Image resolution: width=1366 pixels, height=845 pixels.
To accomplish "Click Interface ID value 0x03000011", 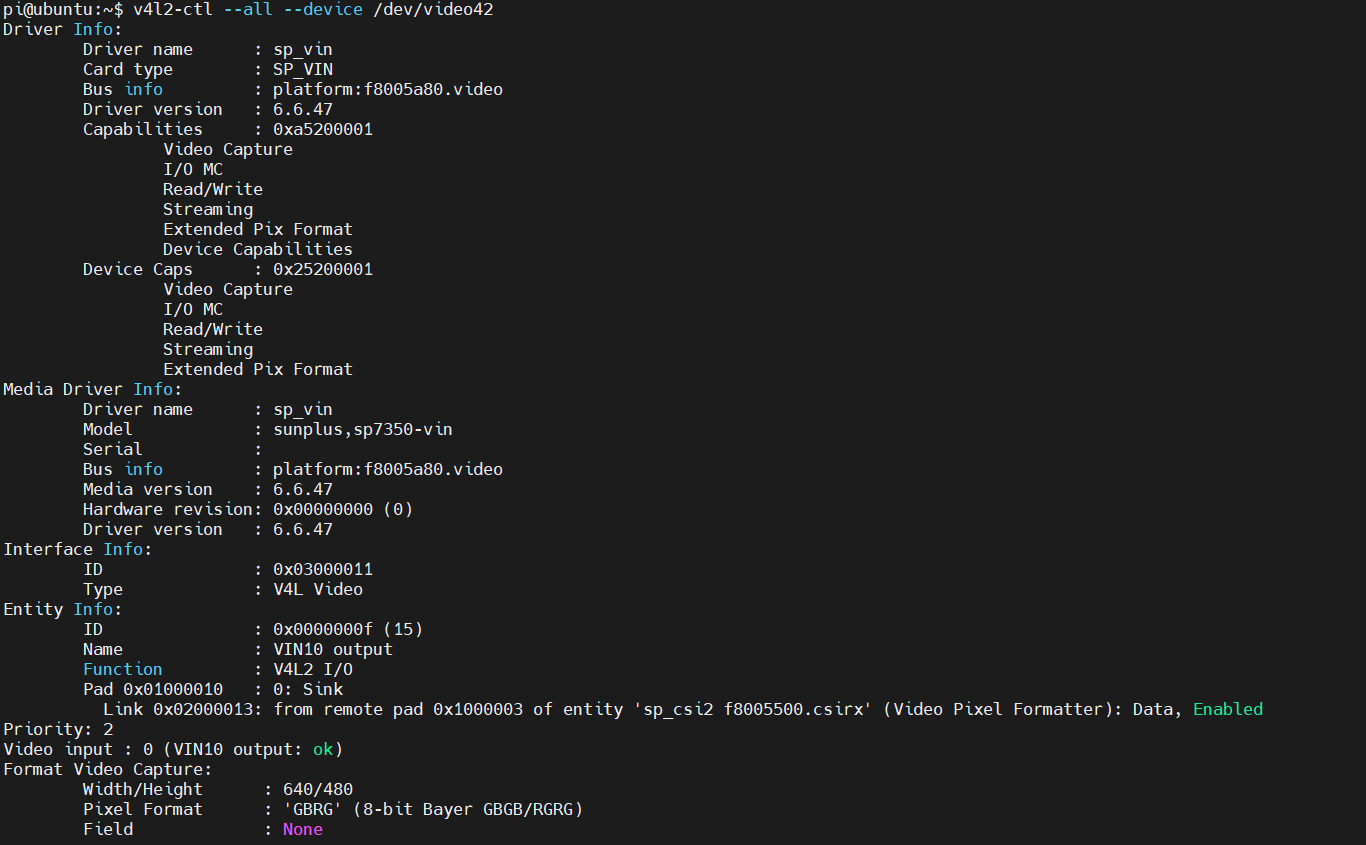I will [x=323, y=569].
